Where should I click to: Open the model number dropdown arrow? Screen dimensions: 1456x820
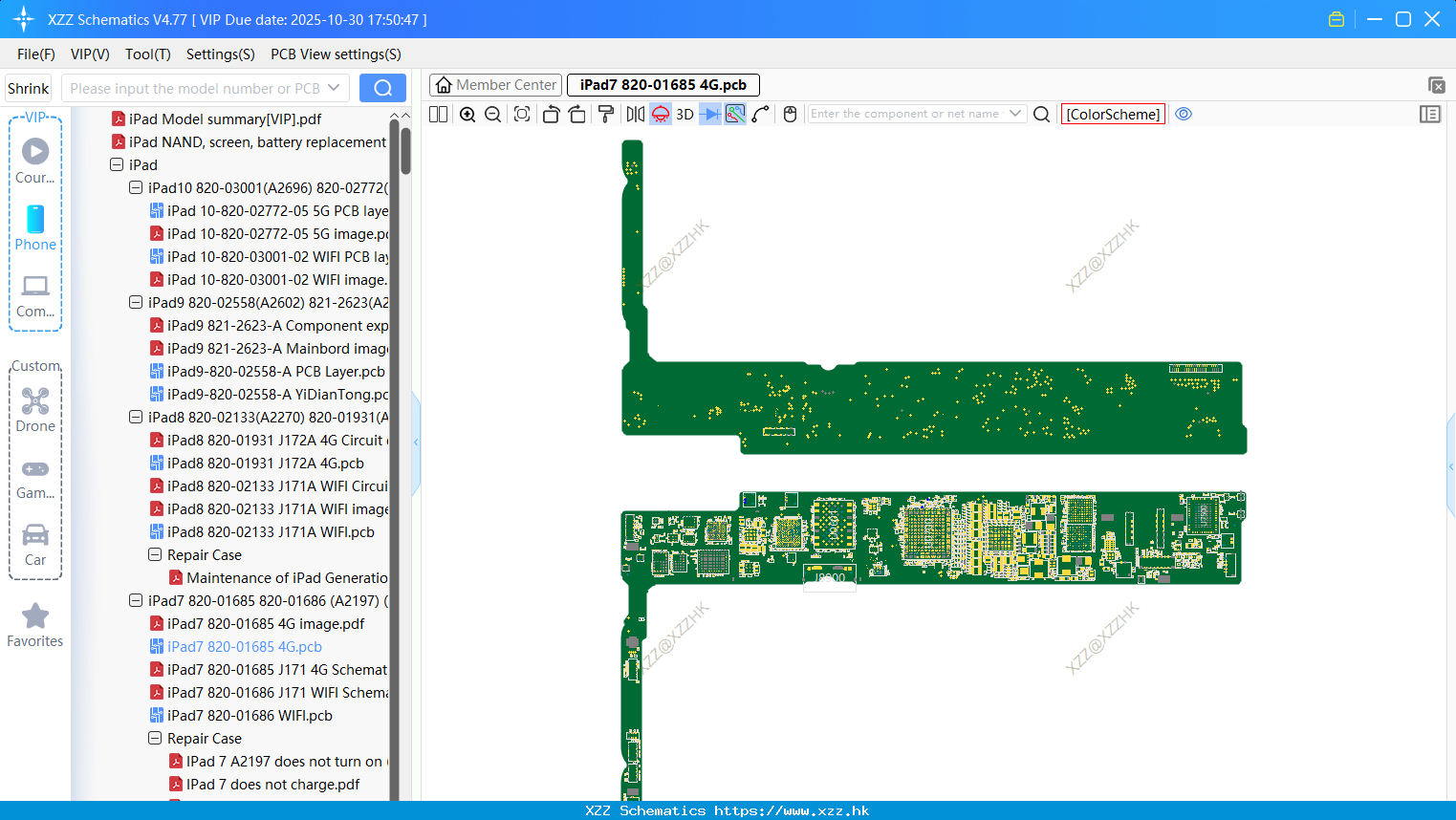334,88
